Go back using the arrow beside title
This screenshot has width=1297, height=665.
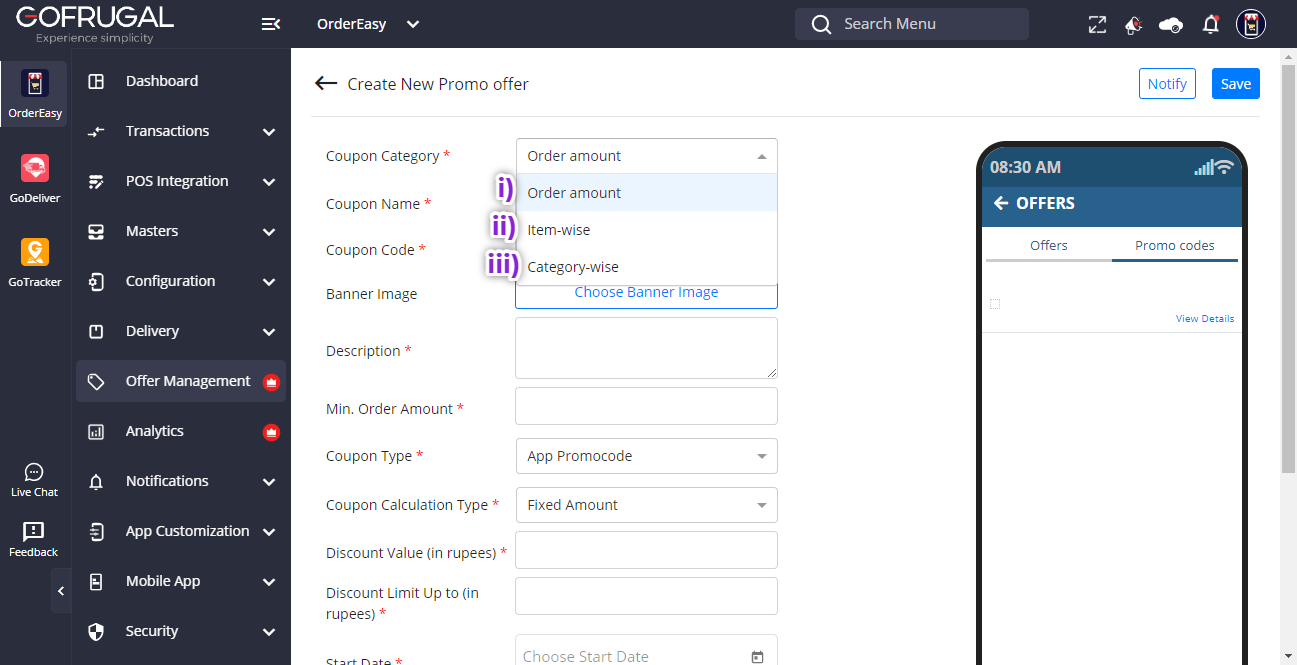[326, 84]
